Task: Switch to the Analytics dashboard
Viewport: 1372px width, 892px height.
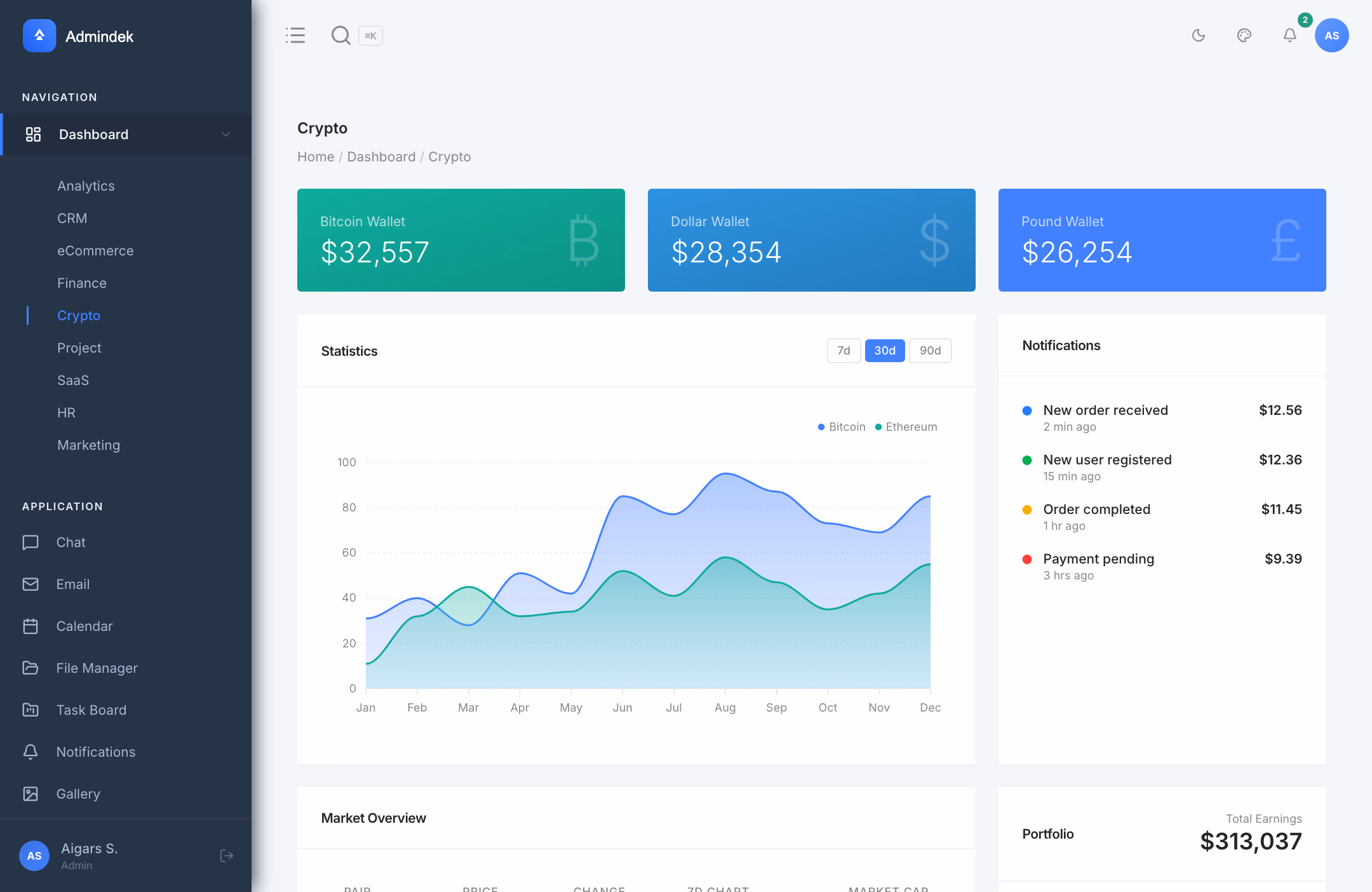Action: (x=86, y=186)
